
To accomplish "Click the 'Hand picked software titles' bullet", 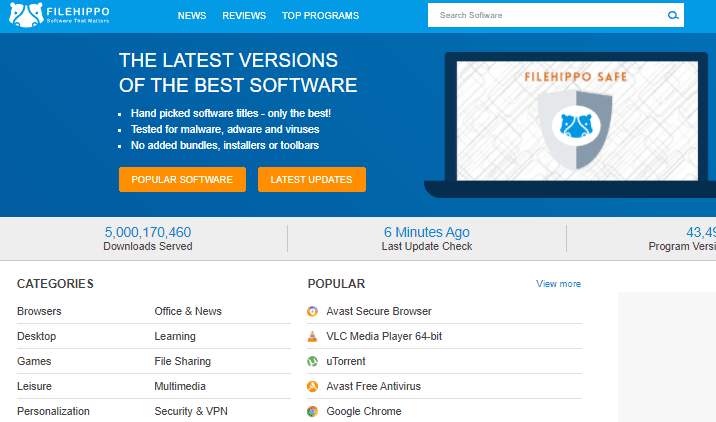I will coord(231,113).
